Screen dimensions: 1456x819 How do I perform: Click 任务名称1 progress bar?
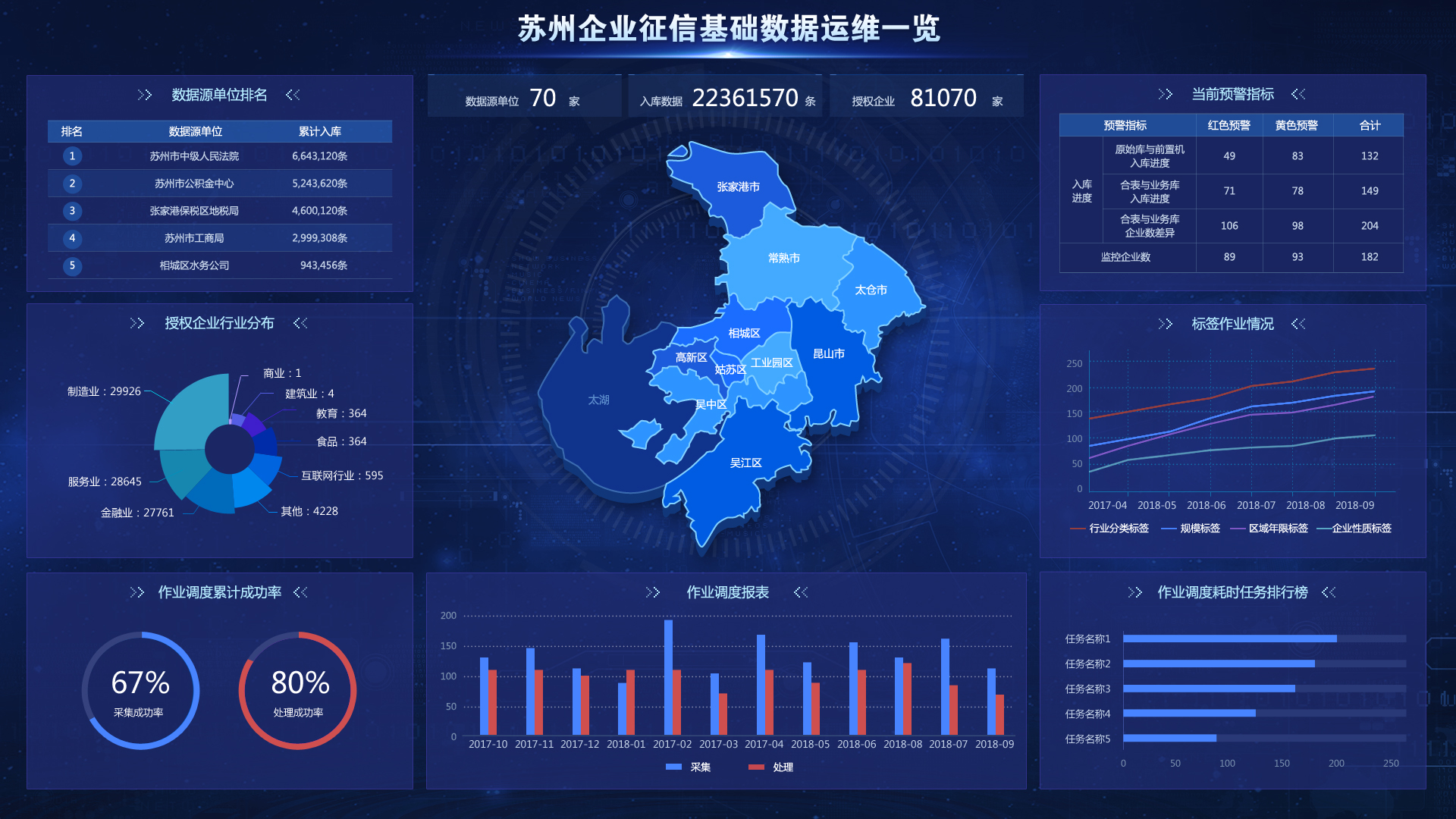coord(1229,639)
